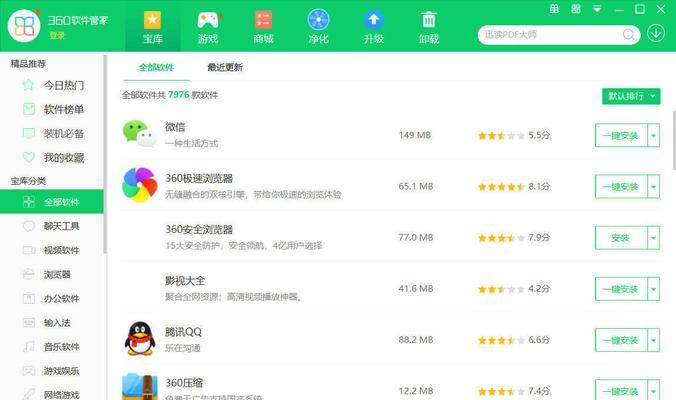This screenshot has width=676, height=400.
Task: Click 一键安装 for 腾讯QQ
Action: point(621,340)
